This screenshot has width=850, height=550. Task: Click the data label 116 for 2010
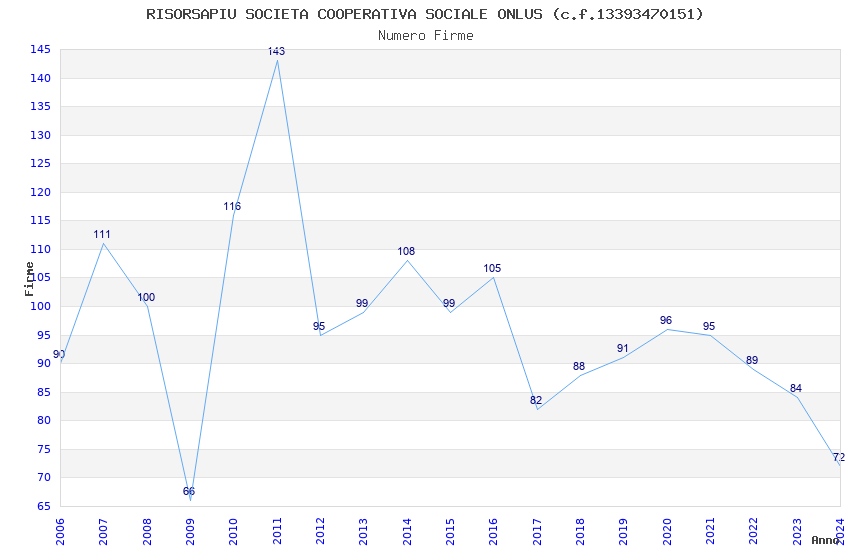[232, 206]
